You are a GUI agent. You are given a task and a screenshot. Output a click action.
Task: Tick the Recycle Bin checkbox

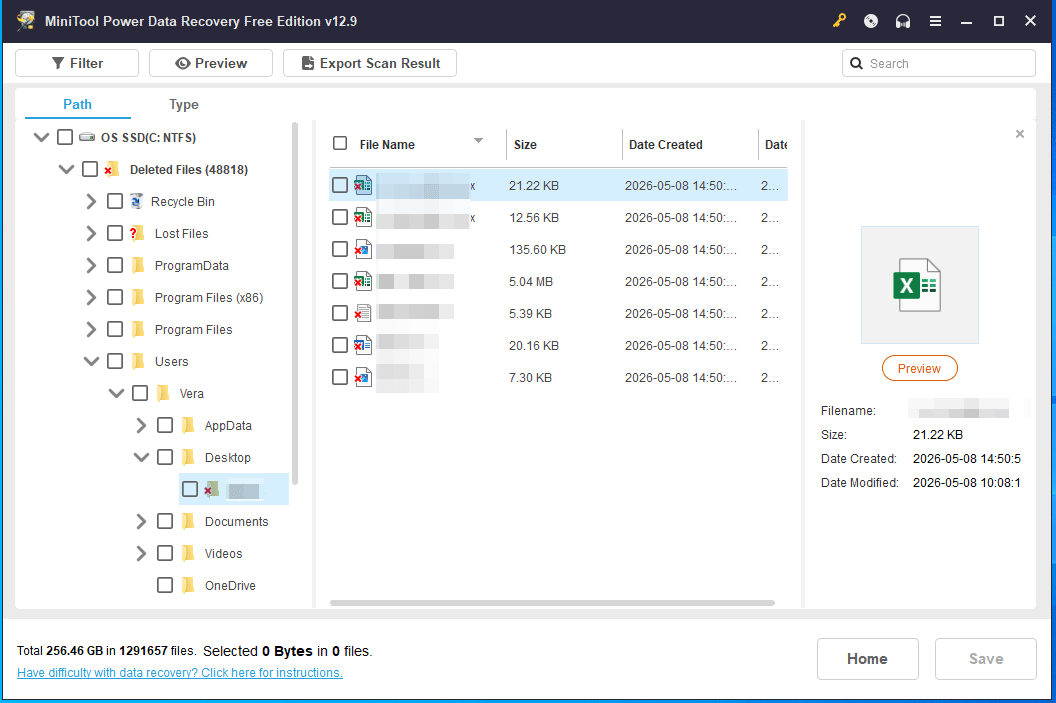tap(115, 201)
